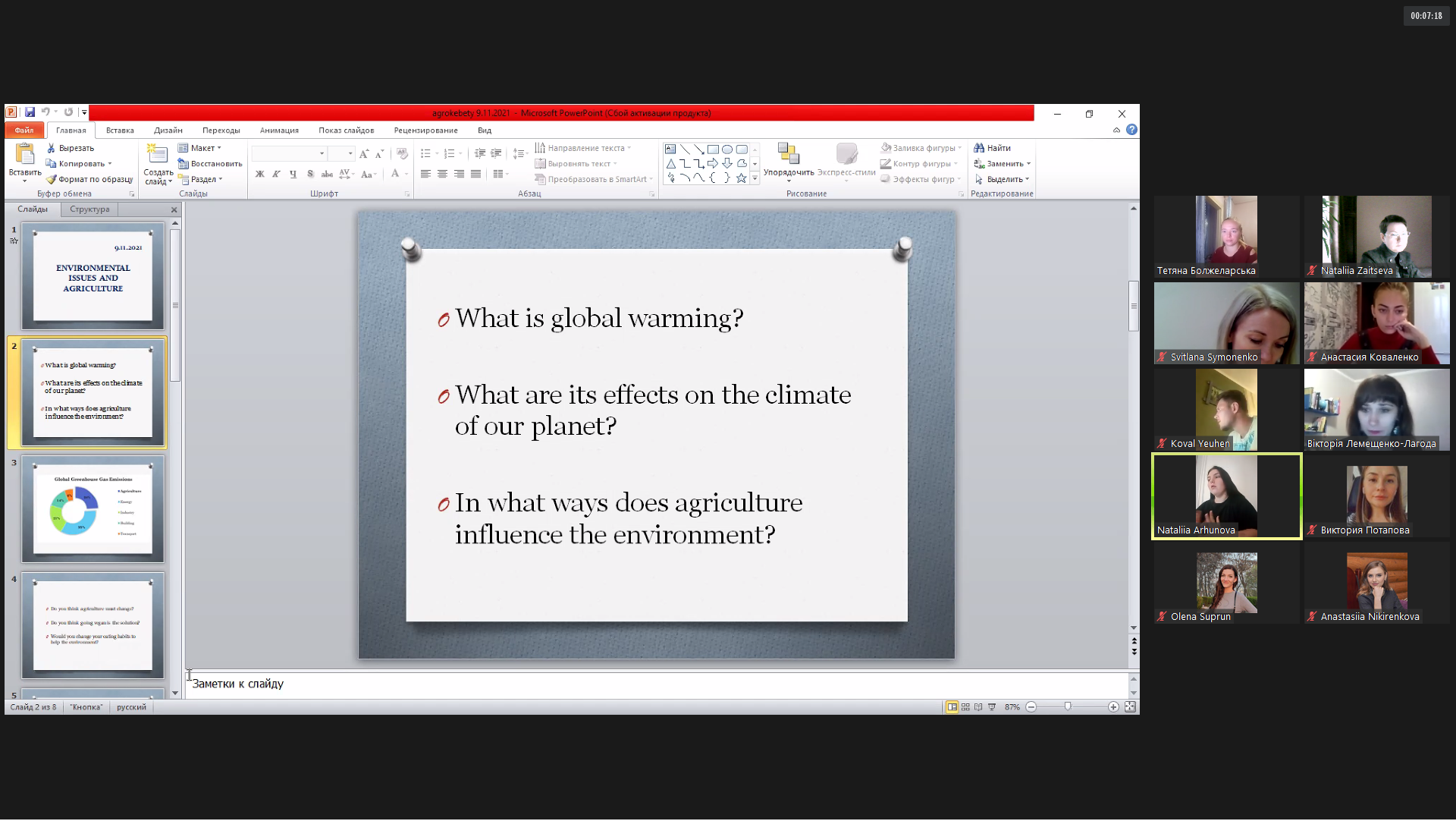Toggle Bold (Ж) formatting
The image size is (1456, 821).
pos(259,175)
